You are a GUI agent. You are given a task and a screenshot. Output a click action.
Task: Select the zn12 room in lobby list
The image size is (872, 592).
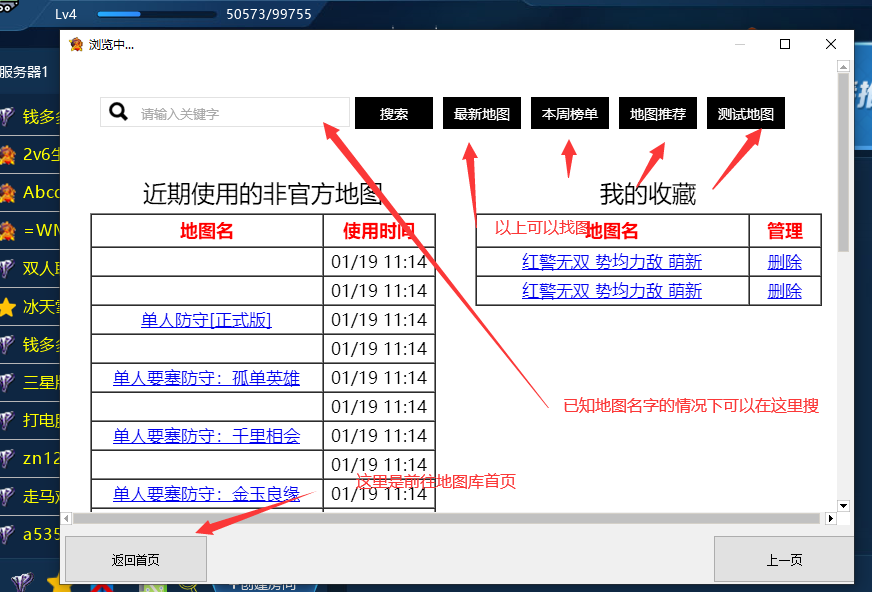pos(30,458)
